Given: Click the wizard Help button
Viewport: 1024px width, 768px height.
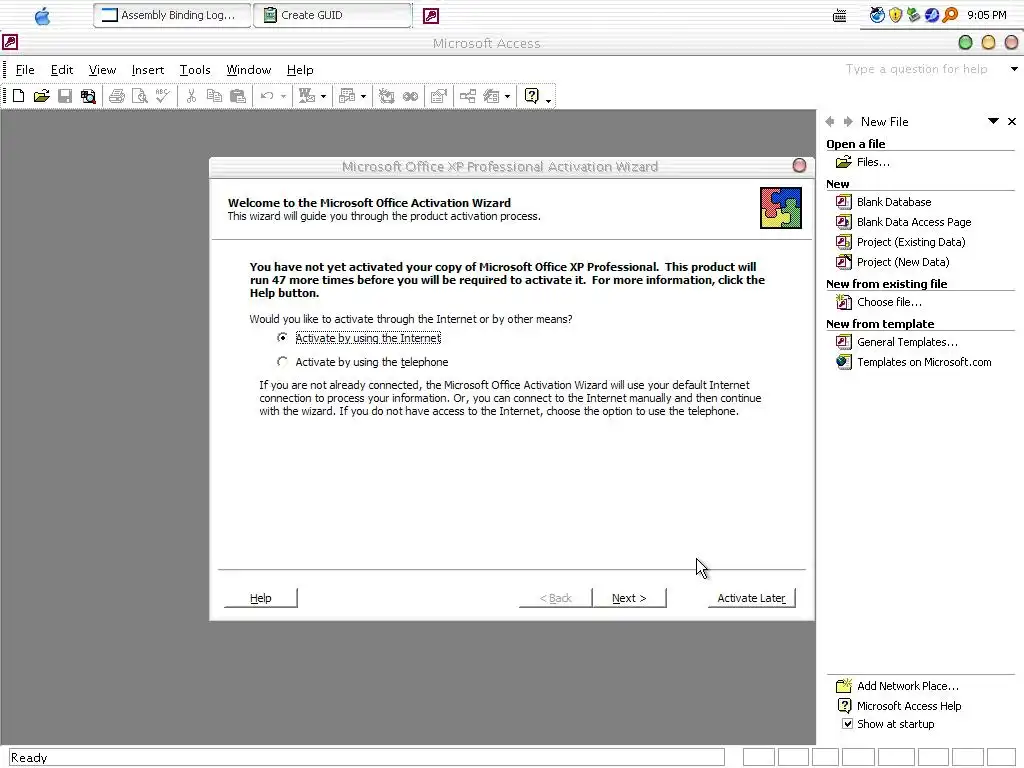Looking at the screenshot, I should pyautogui.click(x=261, y=598).
